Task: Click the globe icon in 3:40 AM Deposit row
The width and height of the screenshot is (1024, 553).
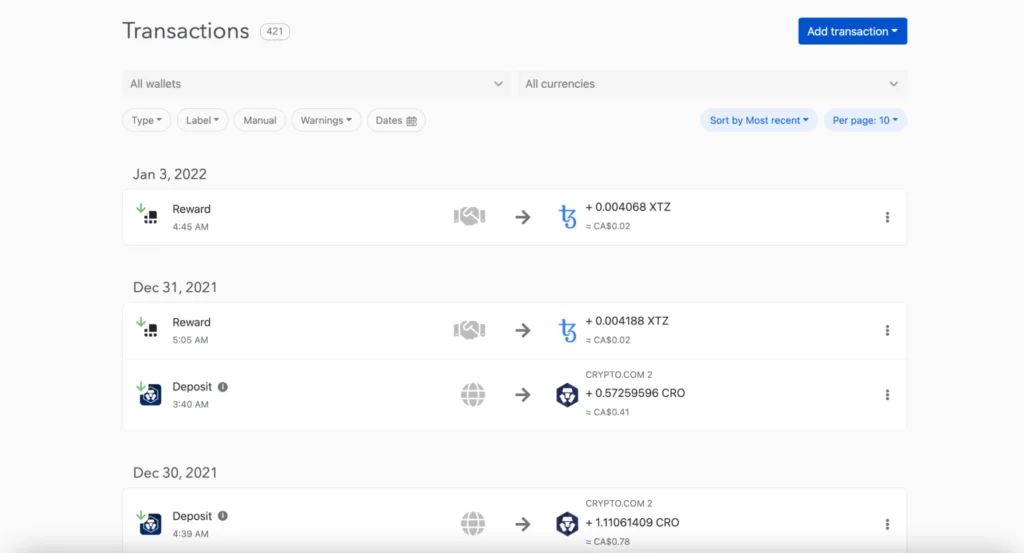Action: tap(473, 394)
